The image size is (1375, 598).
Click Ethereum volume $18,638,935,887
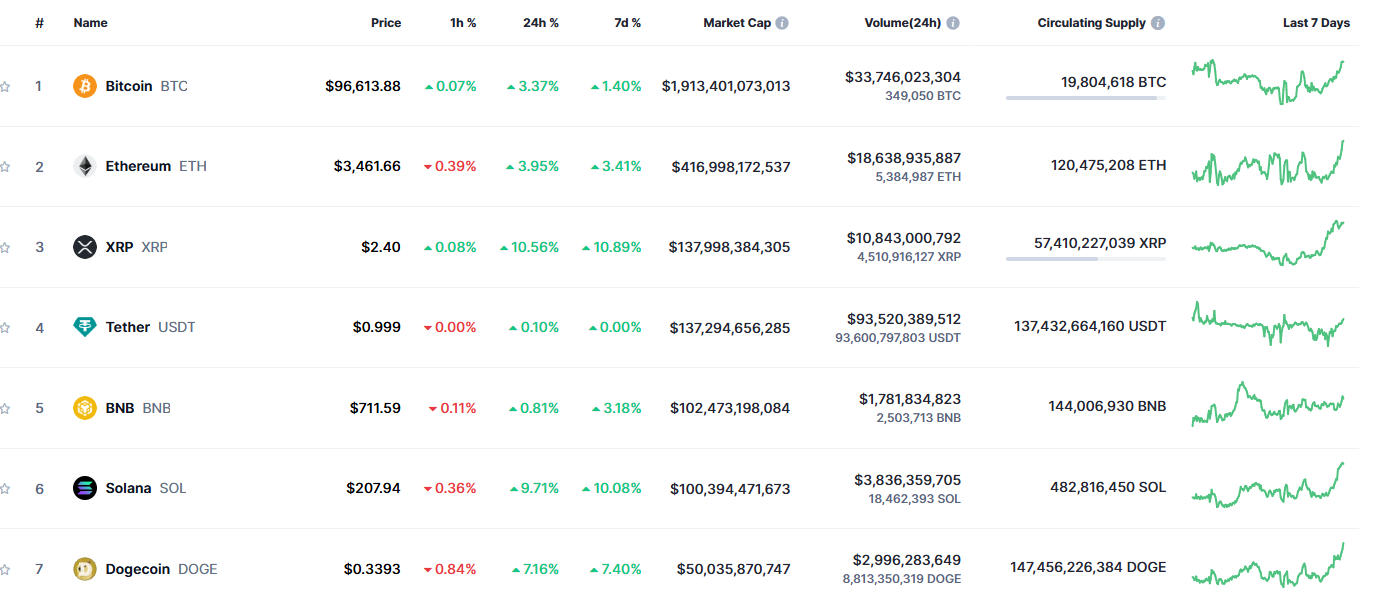click(904, 158)
